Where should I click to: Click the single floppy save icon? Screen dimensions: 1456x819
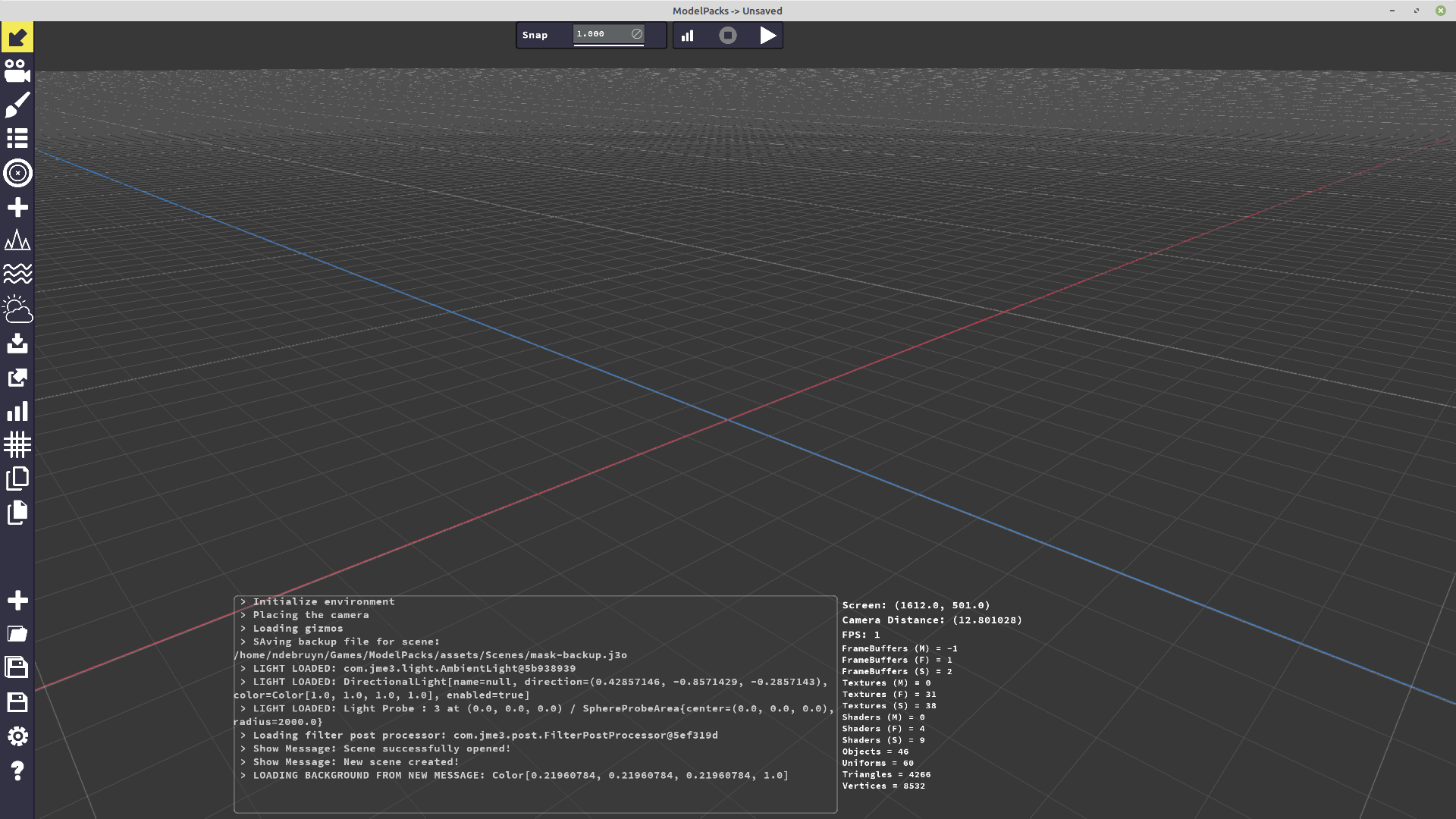click(17, 702)
